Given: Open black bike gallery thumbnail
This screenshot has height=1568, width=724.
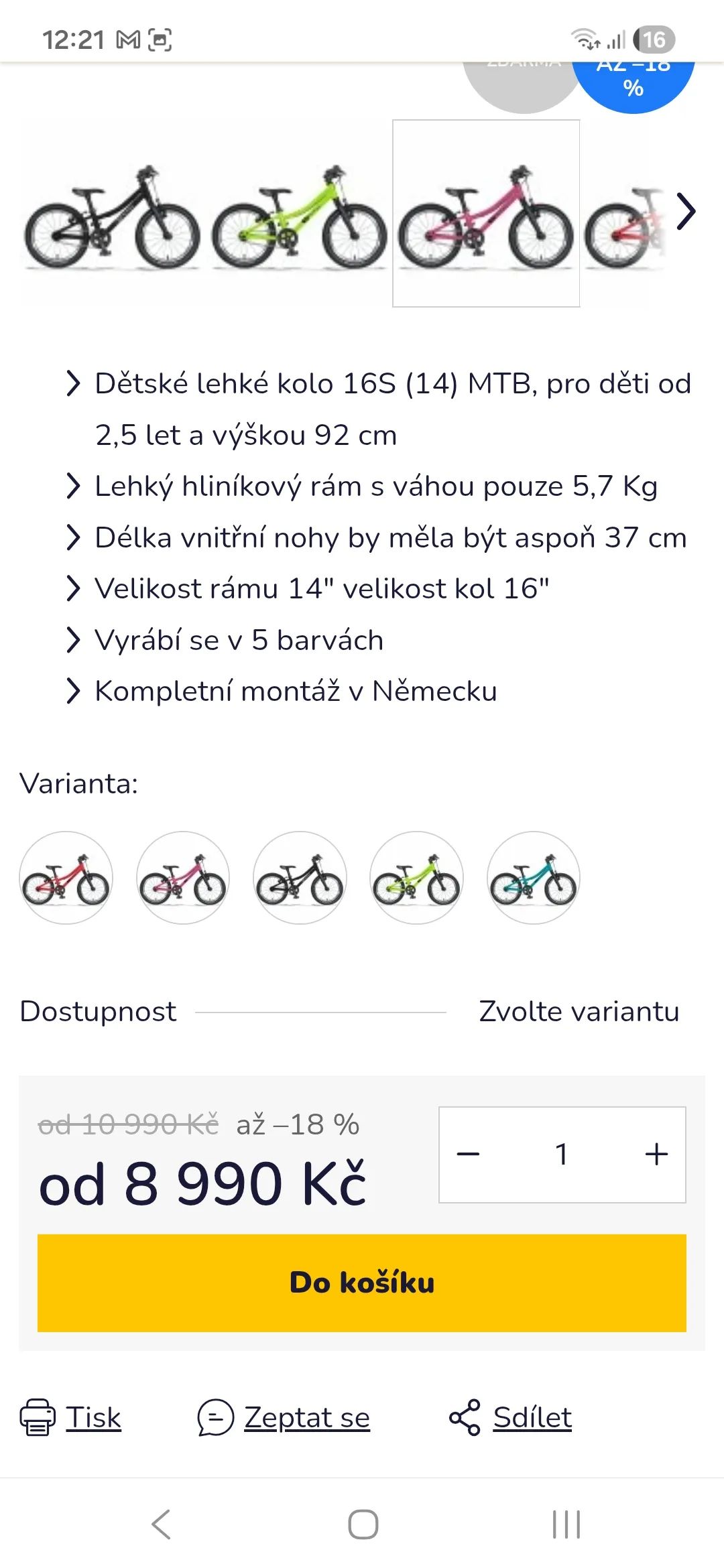Looking at the screenshot, I should click(x=112, y=214).
